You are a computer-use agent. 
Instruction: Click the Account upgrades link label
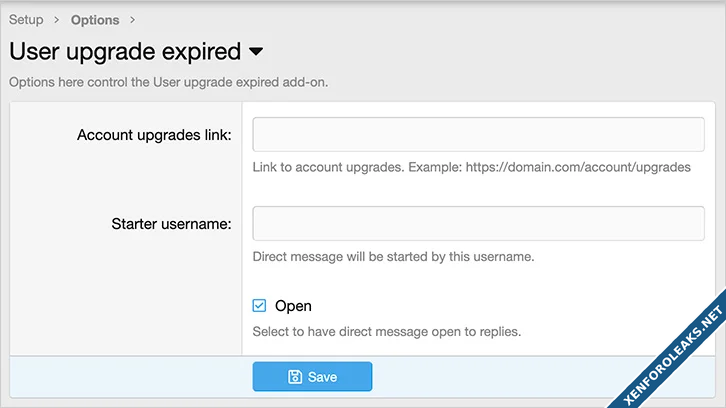click(x=154, y=135)
